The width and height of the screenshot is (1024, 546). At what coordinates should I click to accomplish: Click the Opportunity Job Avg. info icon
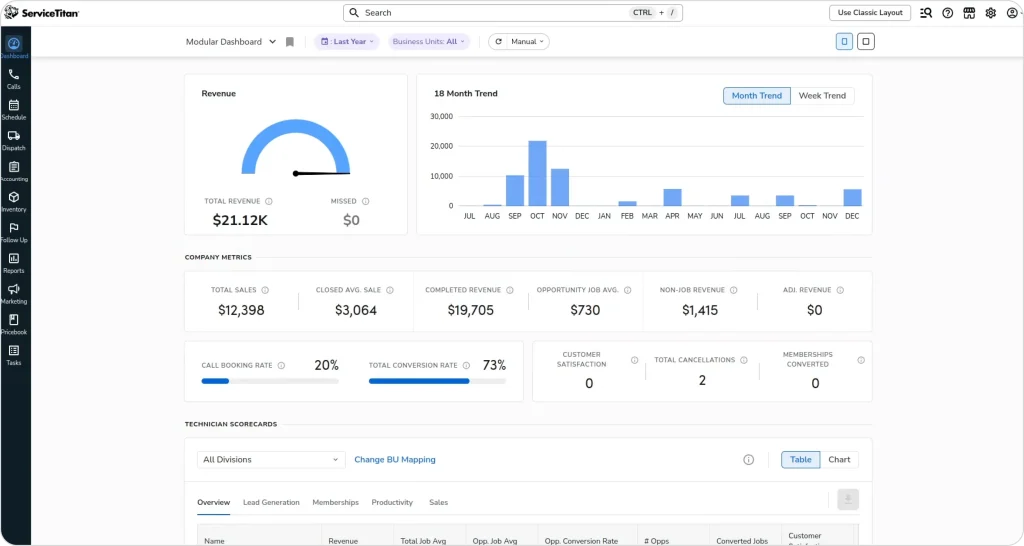pos(628,290)
